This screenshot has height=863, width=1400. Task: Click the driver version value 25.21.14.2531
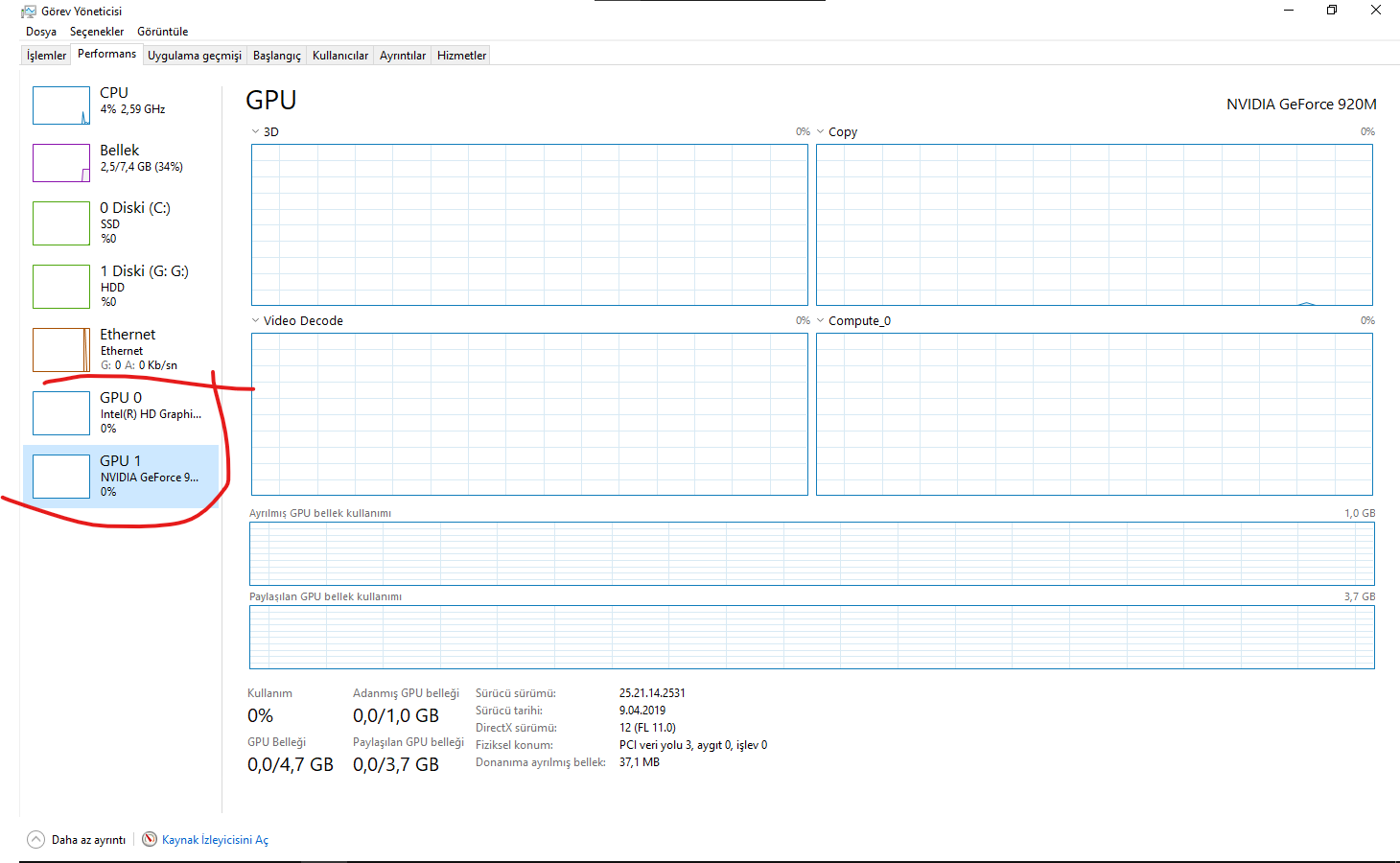click(x=652, y=693)
